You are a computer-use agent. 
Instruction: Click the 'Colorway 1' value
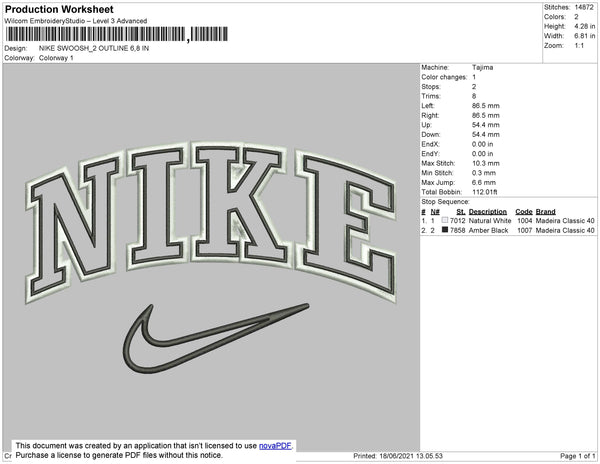56,58
